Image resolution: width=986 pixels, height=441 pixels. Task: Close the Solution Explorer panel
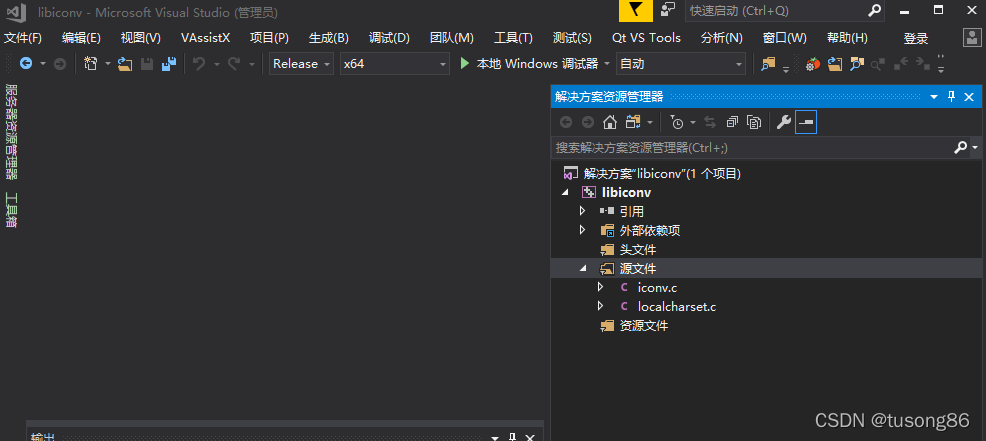[x=969, y=97]
